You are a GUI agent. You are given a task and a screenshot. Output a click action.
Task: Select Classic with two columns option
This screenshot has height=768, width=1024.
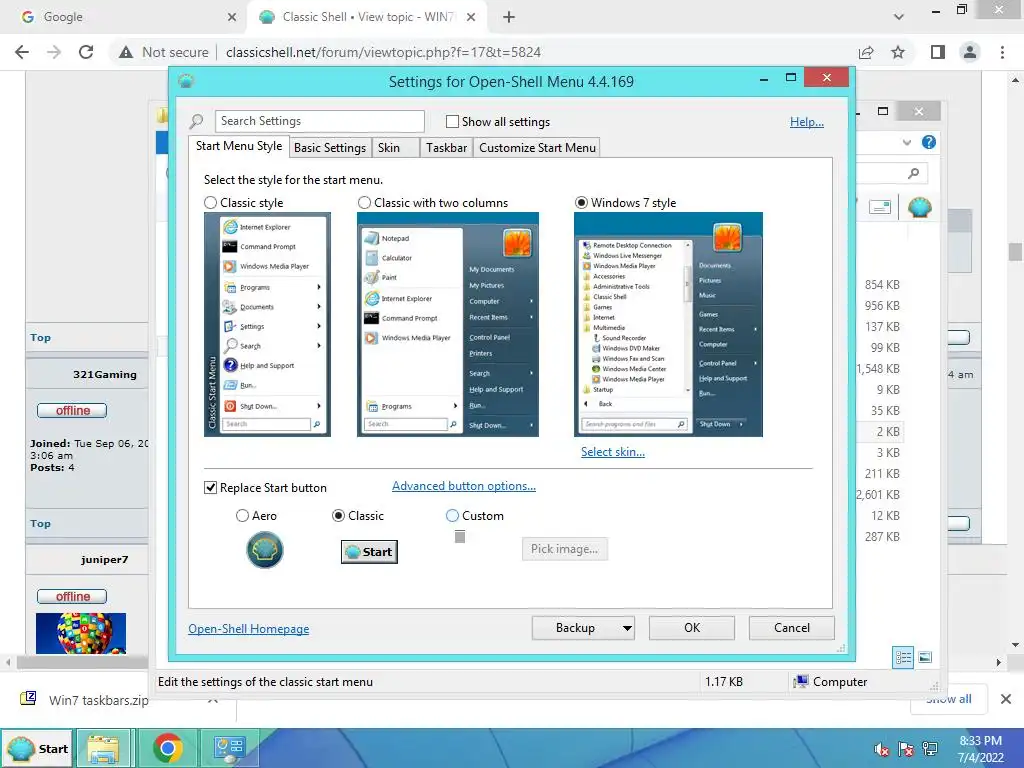pos(364,203)
